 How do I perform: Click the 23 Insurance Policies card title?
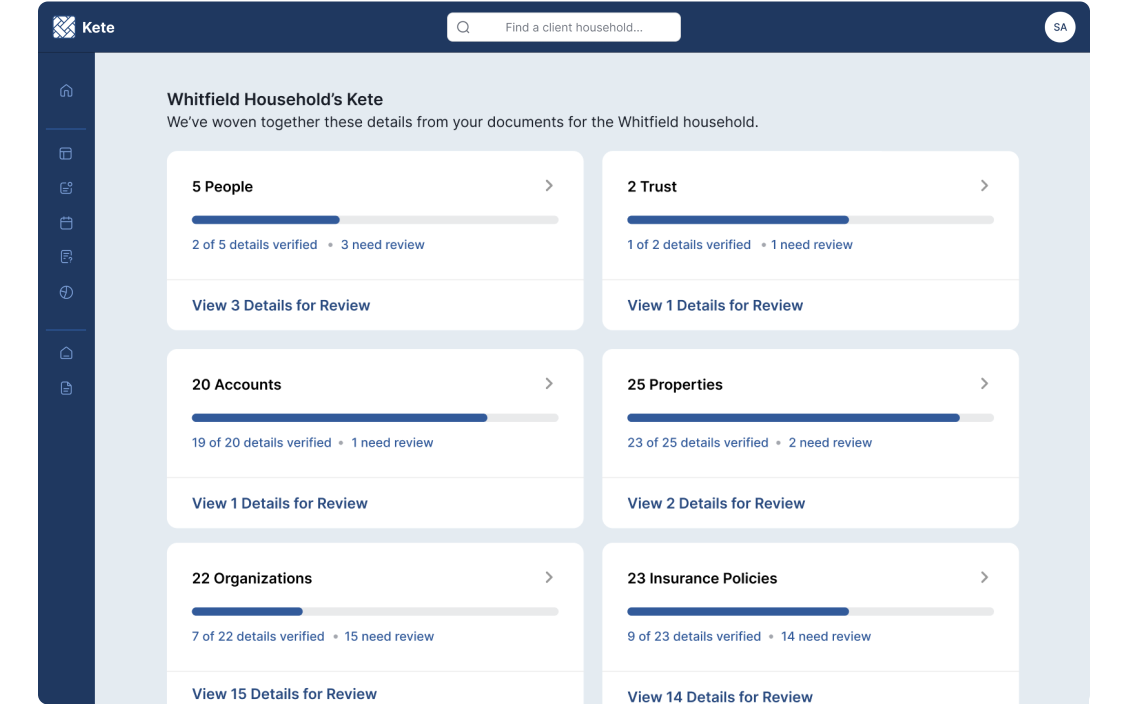pyautogui.click(x=702, y=578)
